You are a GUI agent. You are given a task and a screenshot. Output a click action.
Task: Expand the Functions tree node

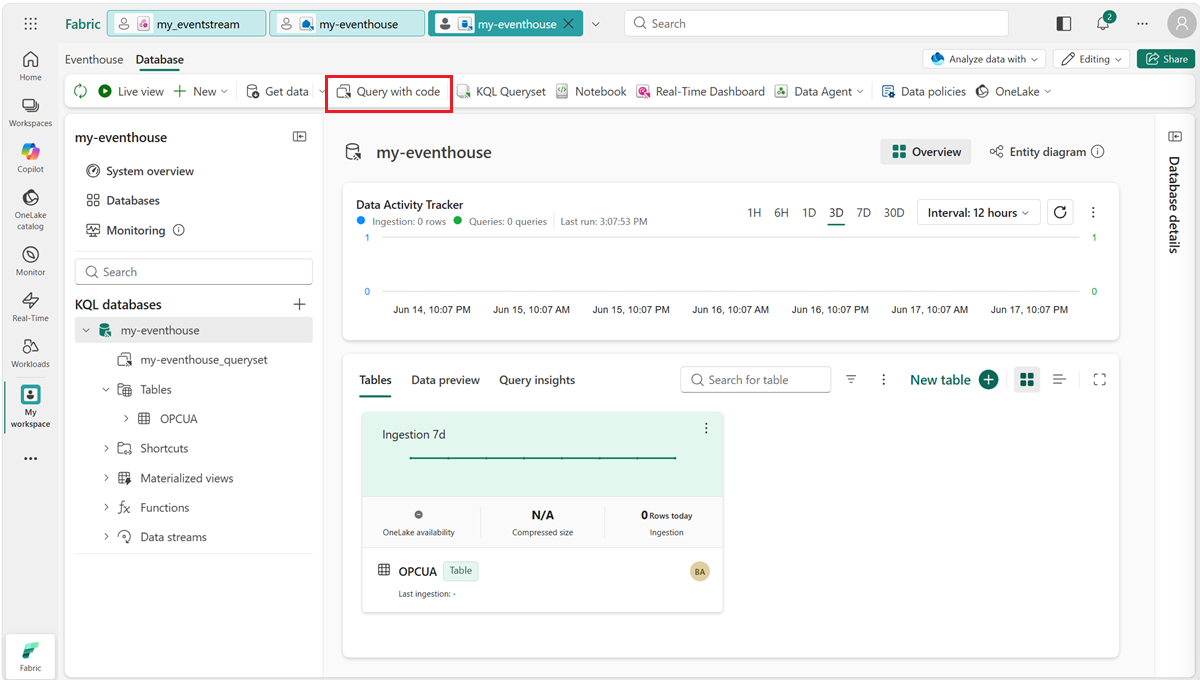tap(106, 508)
